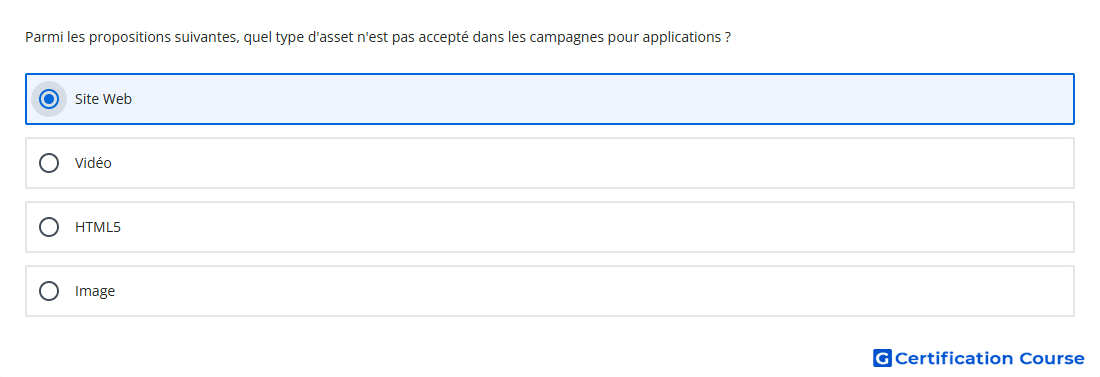
Task: Click the HTML5 answer label
Action: click(x=98, y=227)
